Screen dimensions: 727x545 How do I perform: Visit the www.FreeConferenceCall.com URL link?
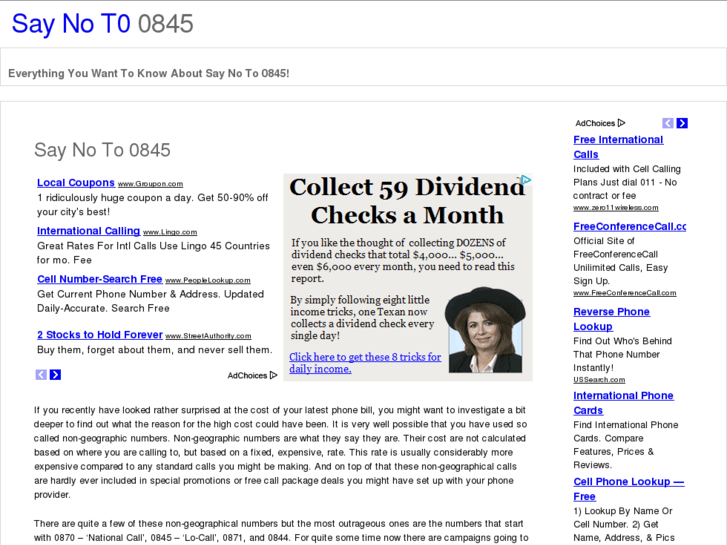pyautogui.click(x=625, y=293)
